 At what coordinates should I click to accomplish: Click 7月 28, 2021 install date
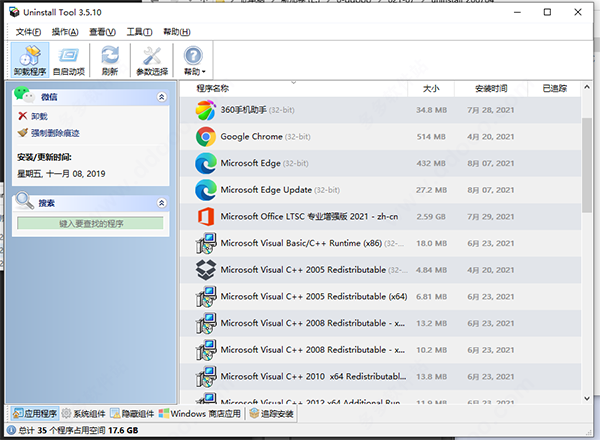[x=491, y=110]
